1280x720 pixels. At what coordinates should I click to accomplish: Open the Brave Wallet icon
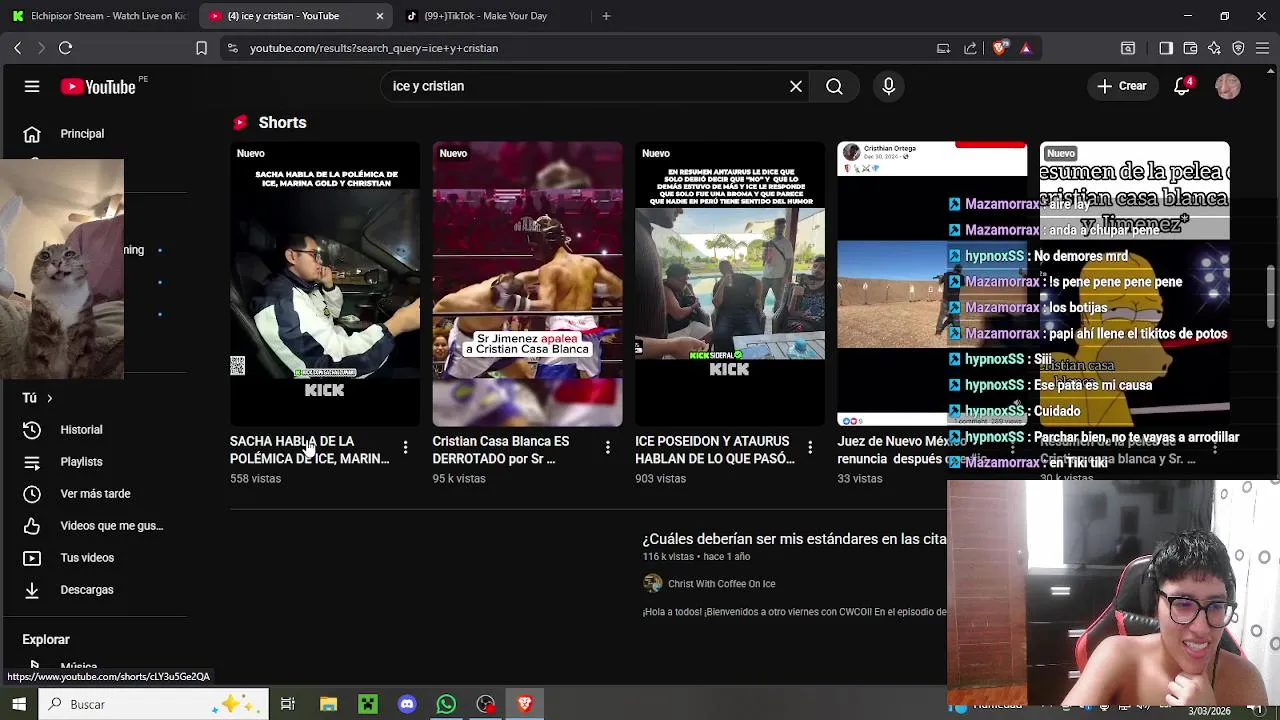click(x=1190, y=48)
